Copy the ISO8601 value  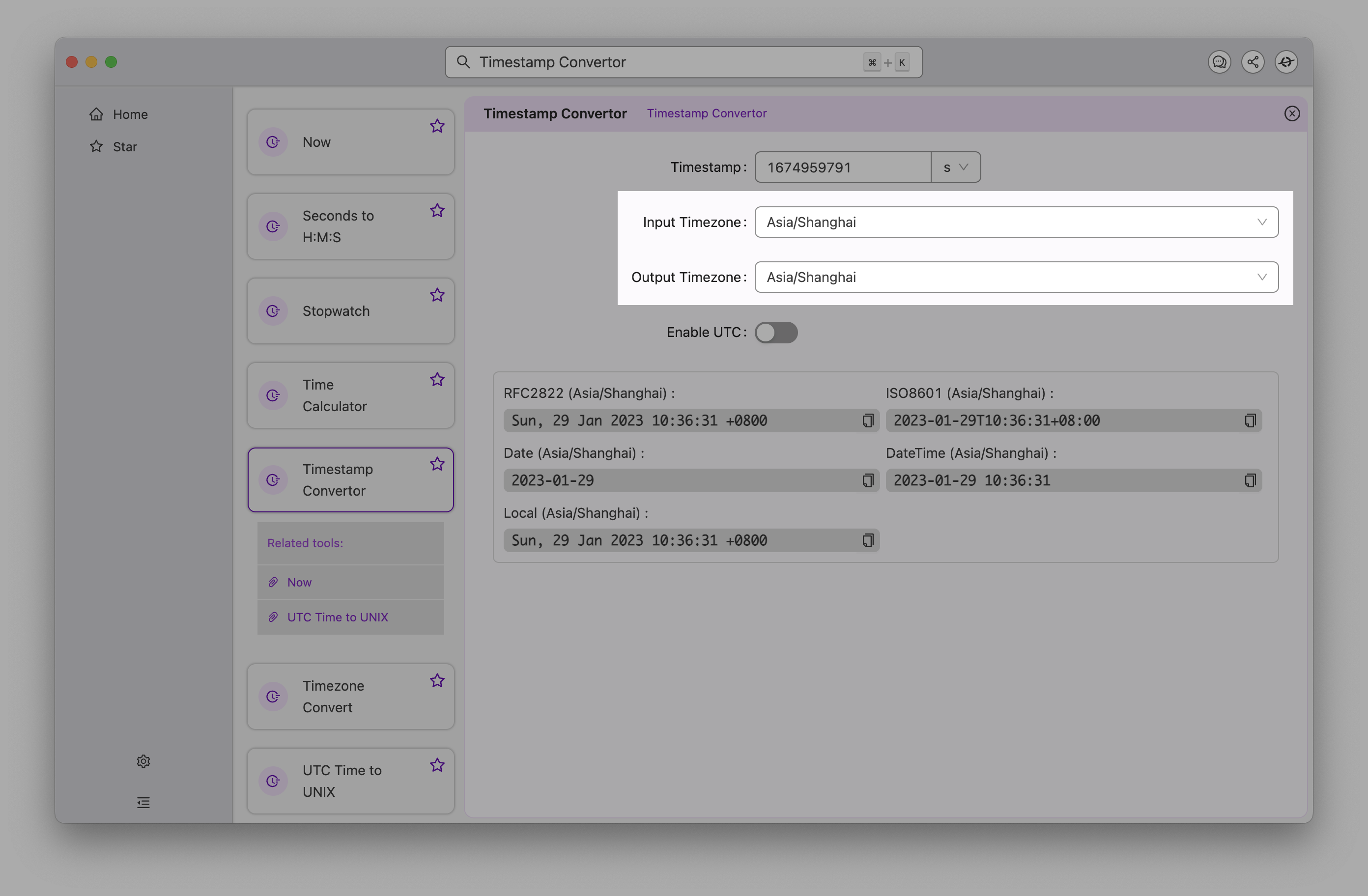[x=1250, y=420]
